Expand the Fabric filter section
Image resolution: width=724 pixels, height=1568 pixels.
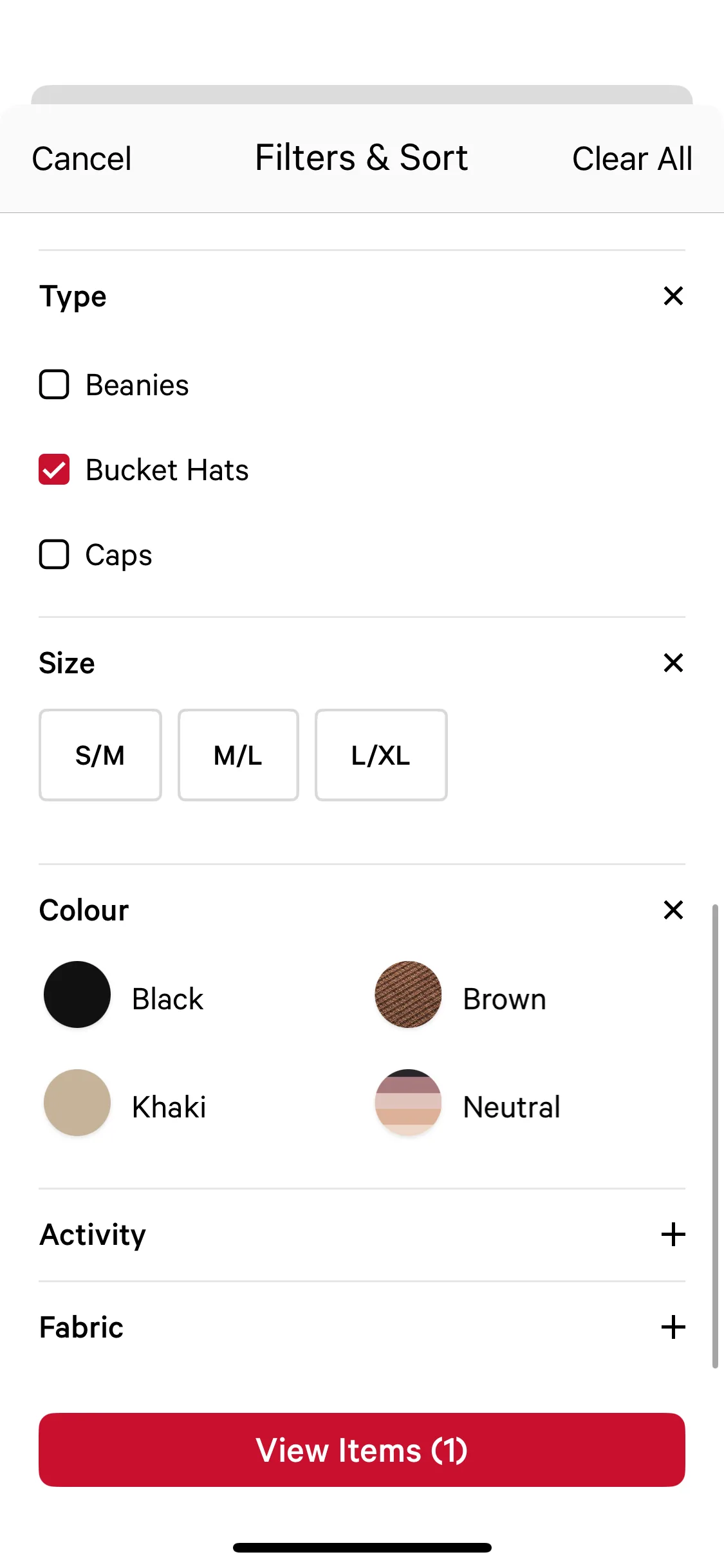coord(673,1327)
